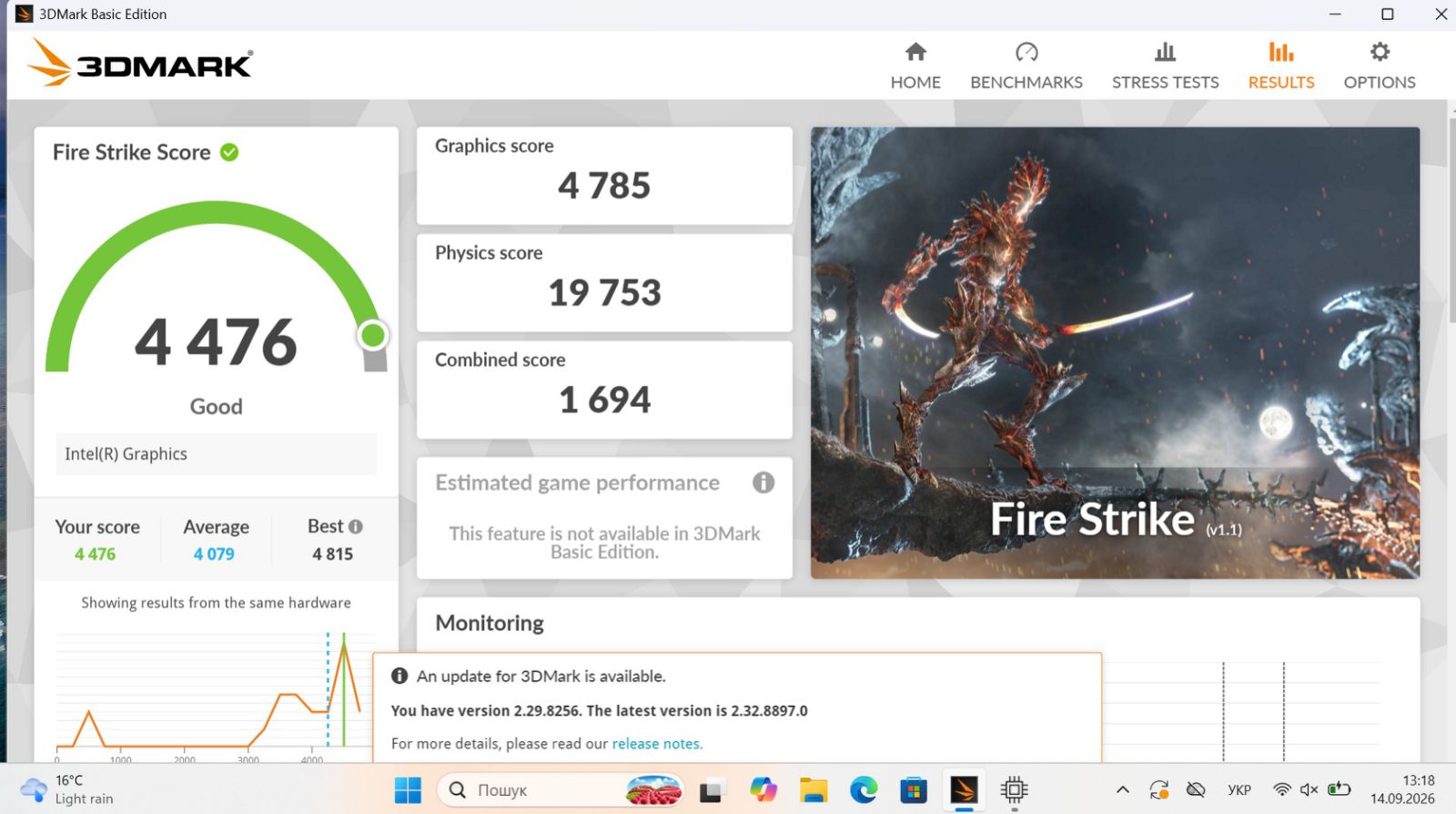The image size is (1456, 814).
Task: Click the green validation checkmark icon
Action: coord(229,152)
